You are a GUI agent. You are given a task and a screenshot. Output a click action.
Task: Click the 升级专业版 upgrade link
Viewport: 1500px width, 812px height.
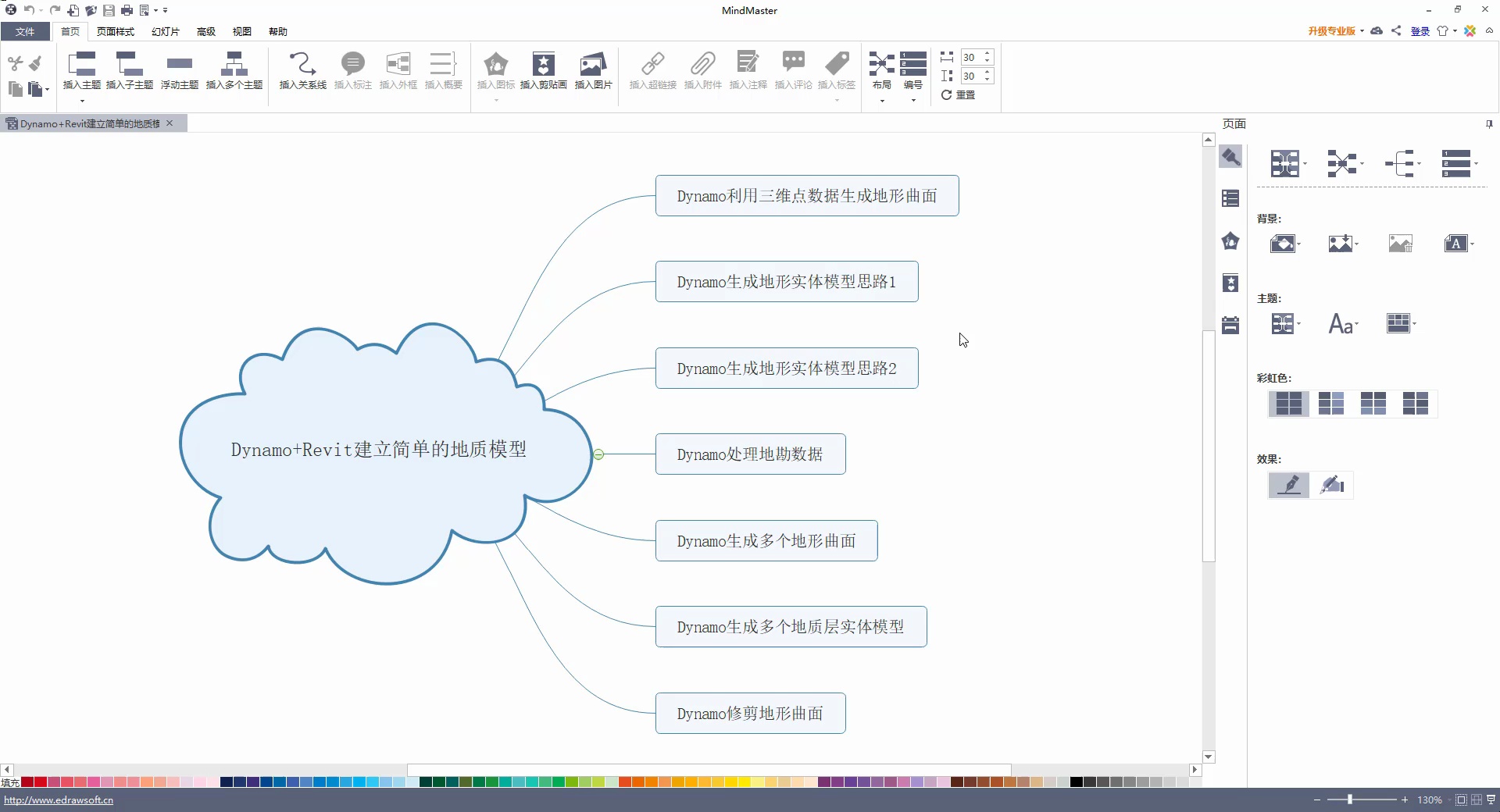[1331, 31]
